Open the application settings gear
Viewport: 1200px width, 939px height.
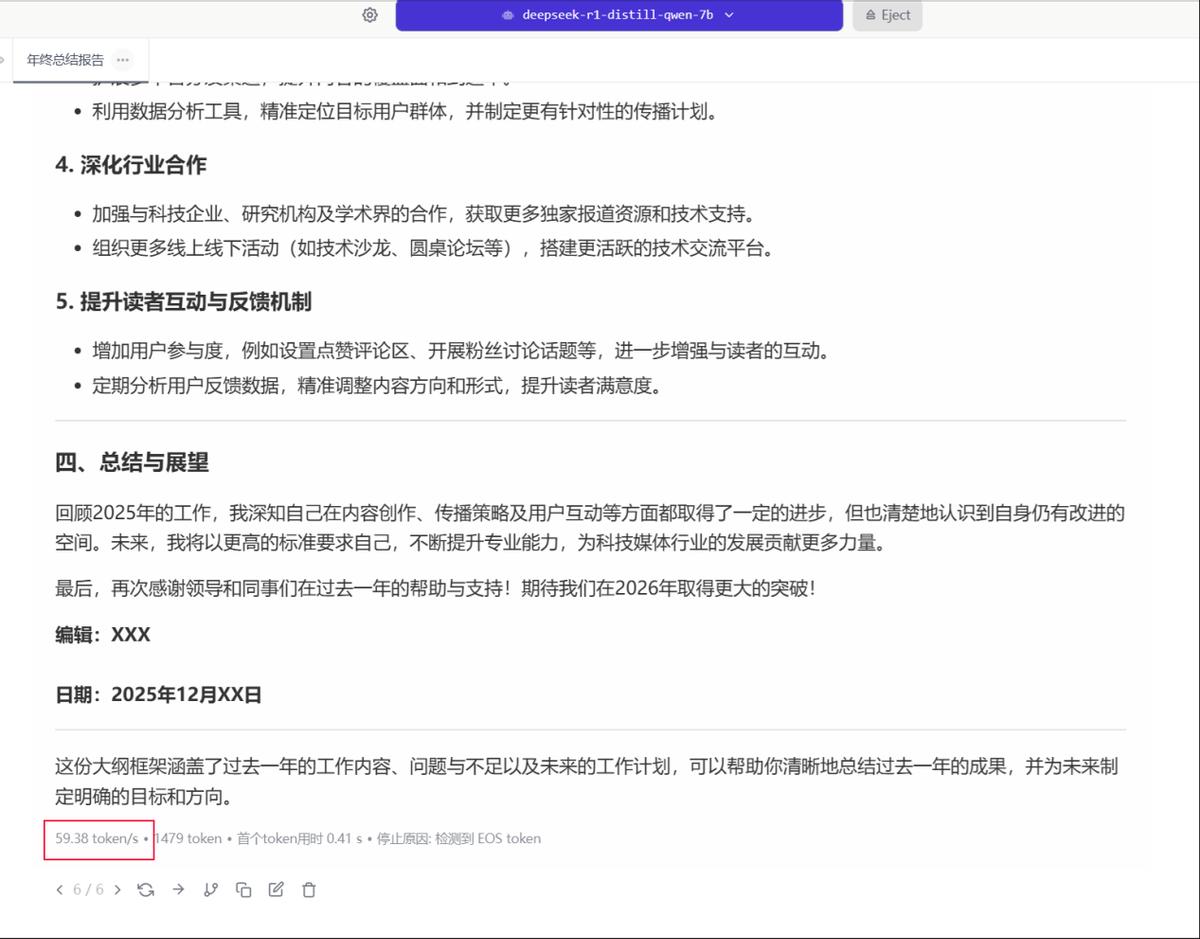pos(369,15)
